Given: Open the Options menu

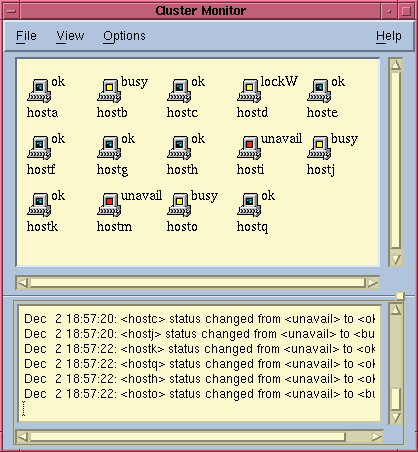Looking at the screenshot, I should point(124,36).
